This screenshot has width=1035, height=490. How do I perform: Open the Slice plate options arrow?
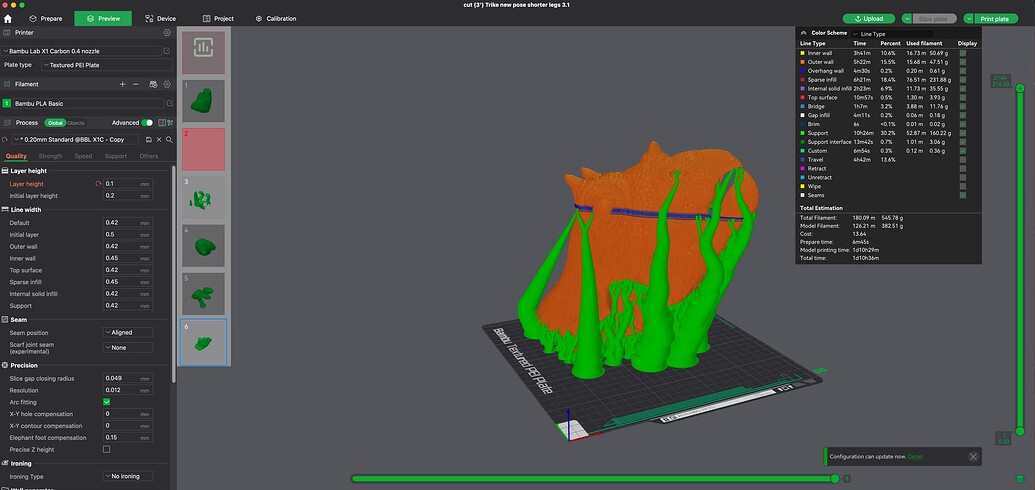coord(907,19)
